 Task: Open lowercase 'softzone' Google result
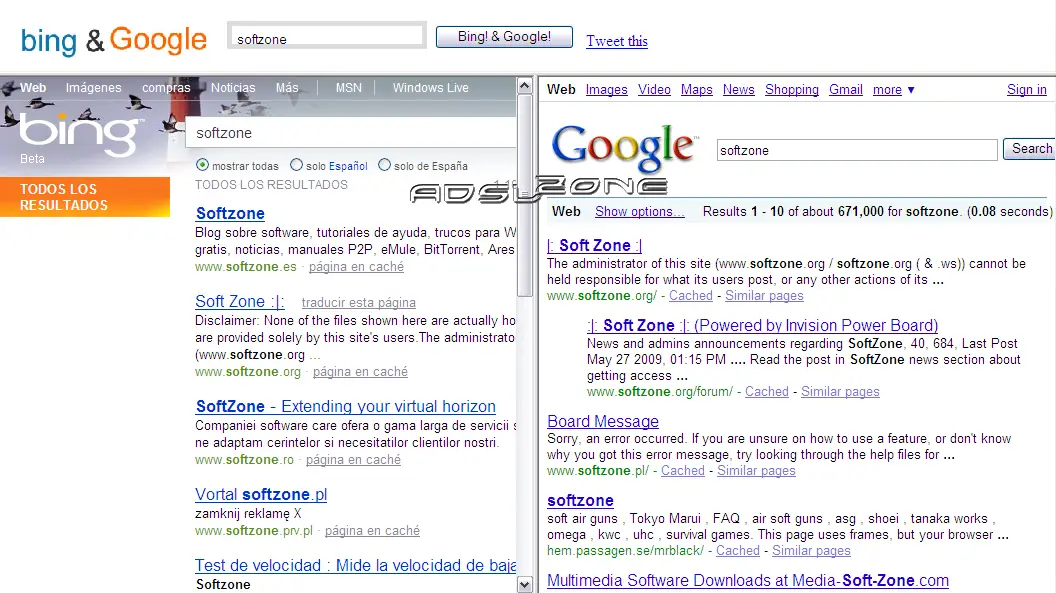tap(580, 501)
